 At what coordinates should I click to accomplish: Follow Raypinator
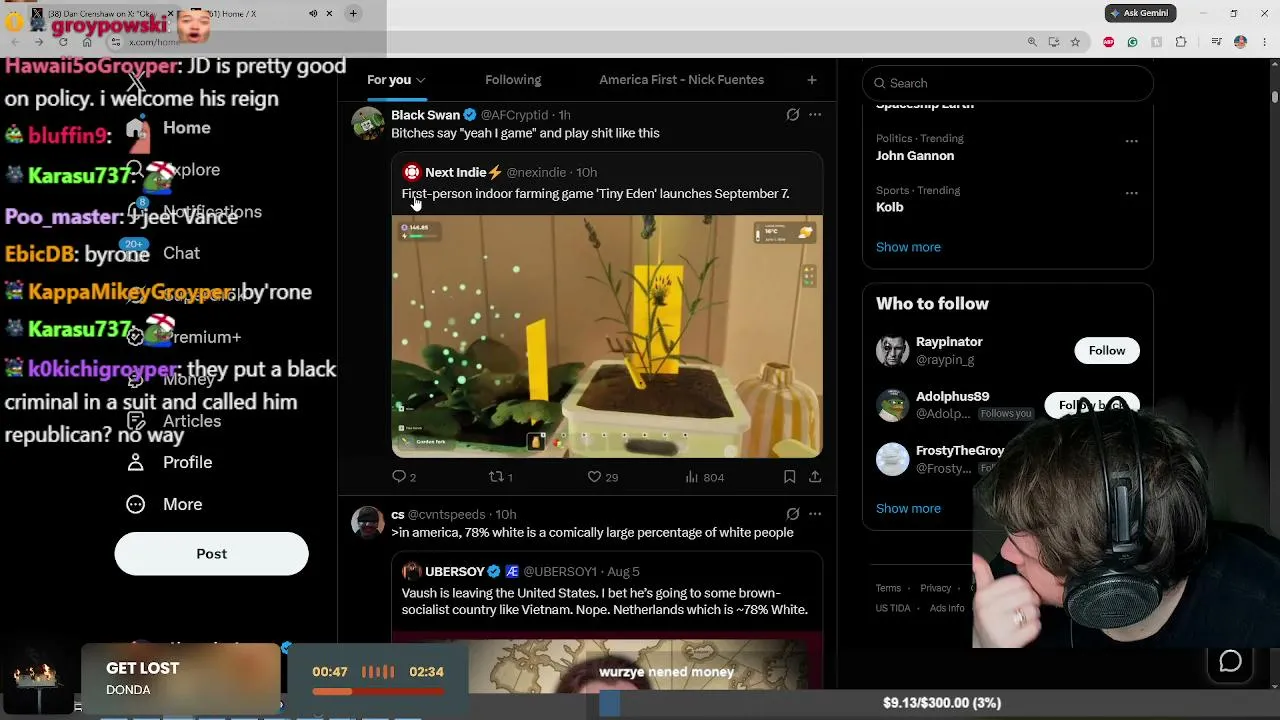click(1107, 350)
